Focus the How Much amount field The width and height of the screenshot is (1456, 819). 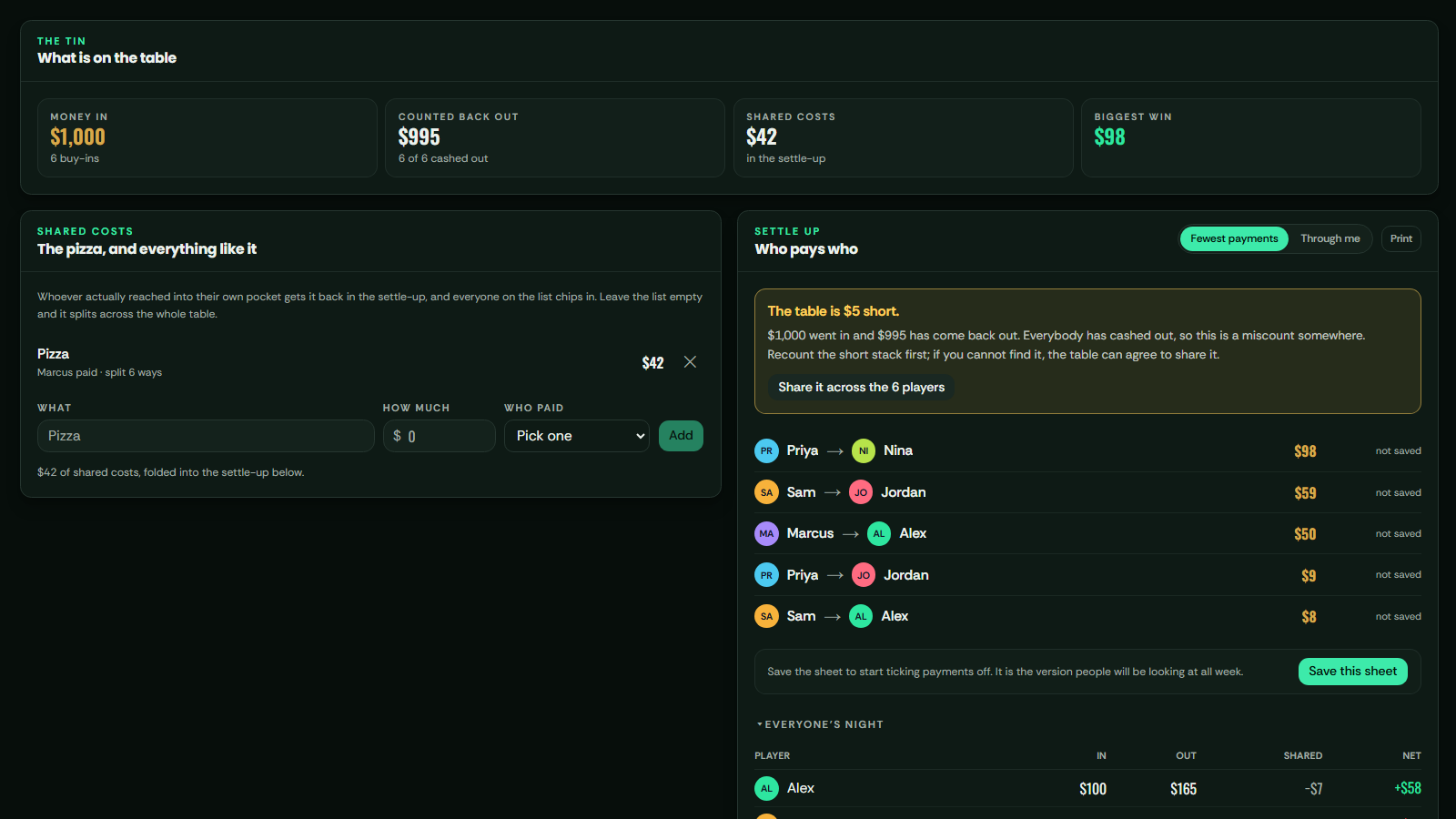coord(439,436)
